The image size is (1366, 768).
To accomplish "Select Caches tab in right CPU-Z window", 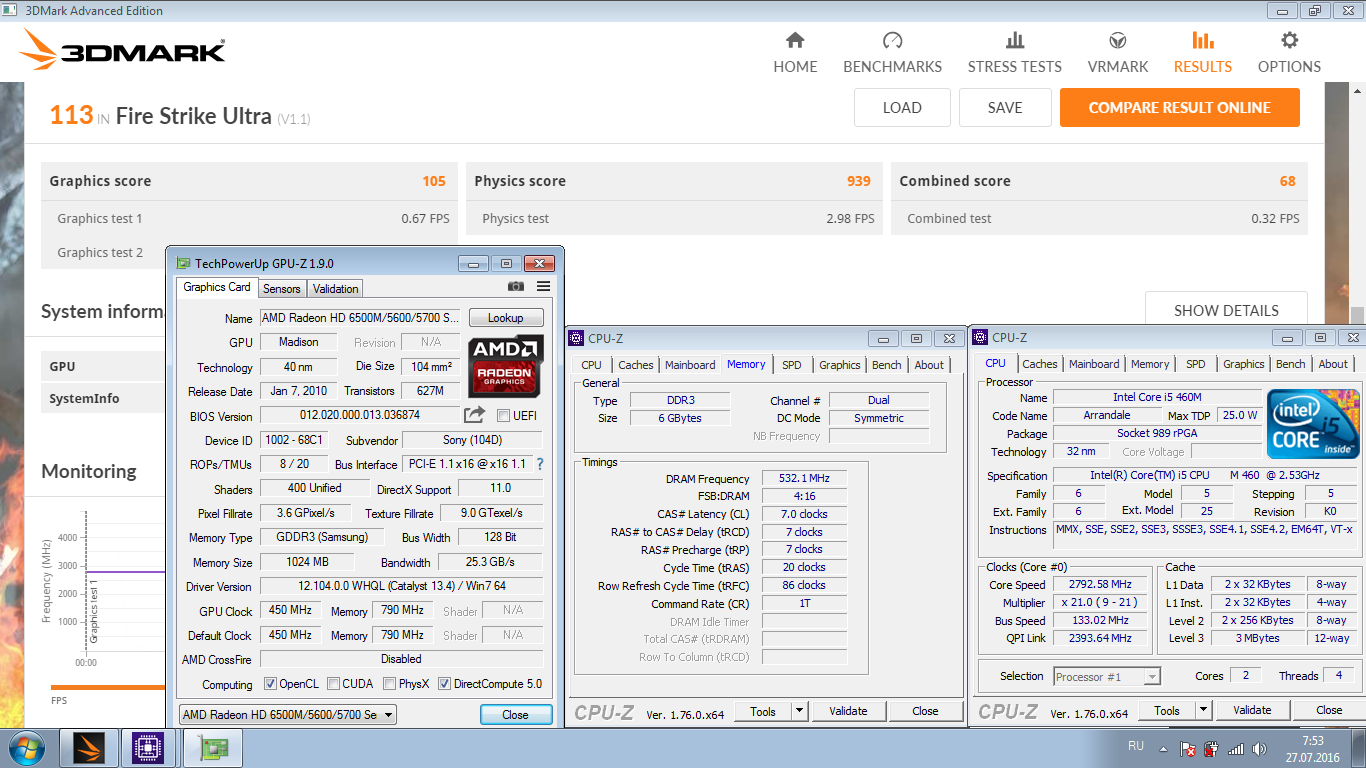I will 1040,364.
